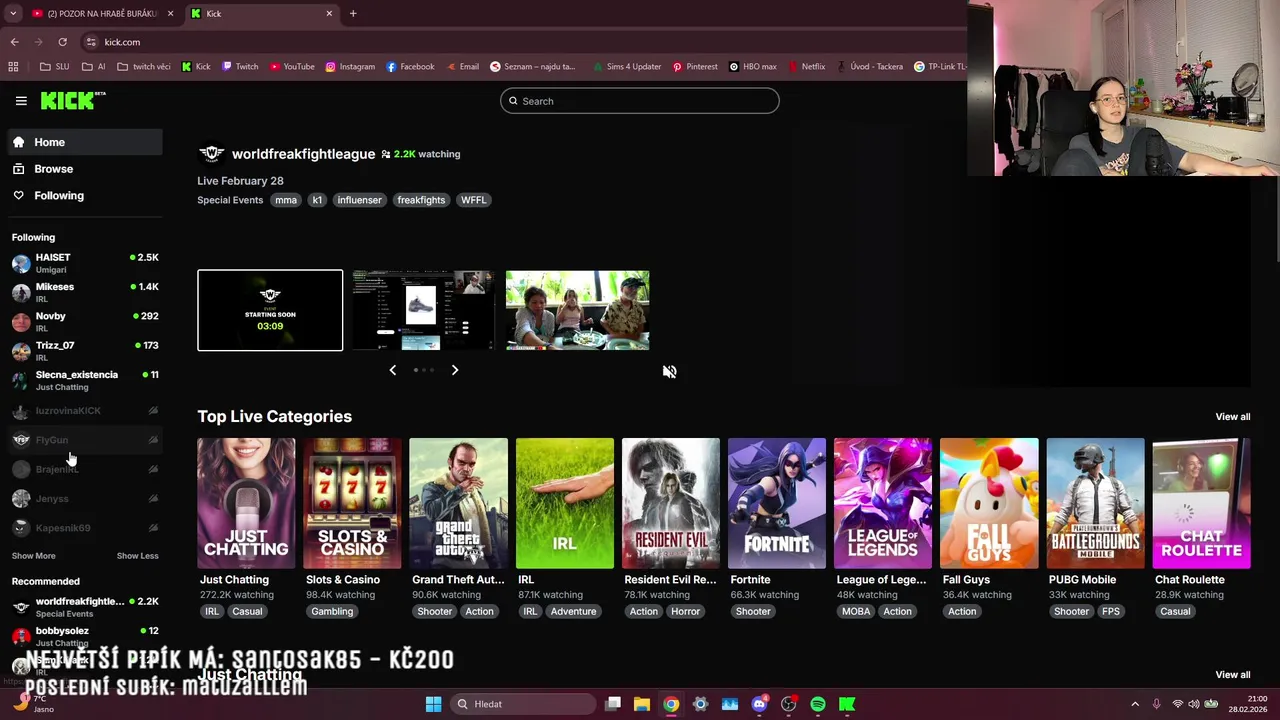Screen dimensions: 1280x720
Task: Go to Home in the sidebar
Action: click(x=85, y=142)
